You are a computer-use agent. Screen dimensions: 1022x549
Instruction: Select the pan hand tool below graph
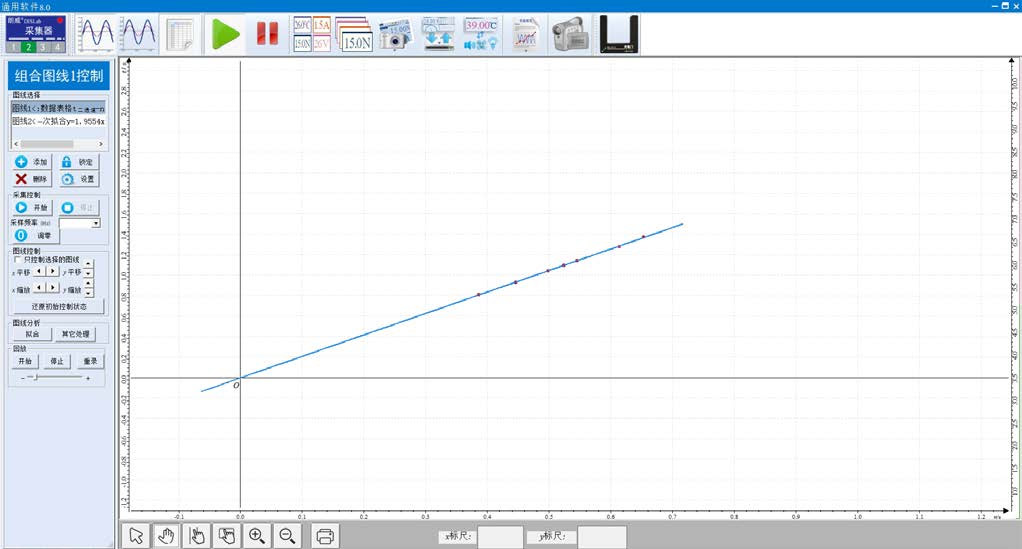tap(167, 536)
